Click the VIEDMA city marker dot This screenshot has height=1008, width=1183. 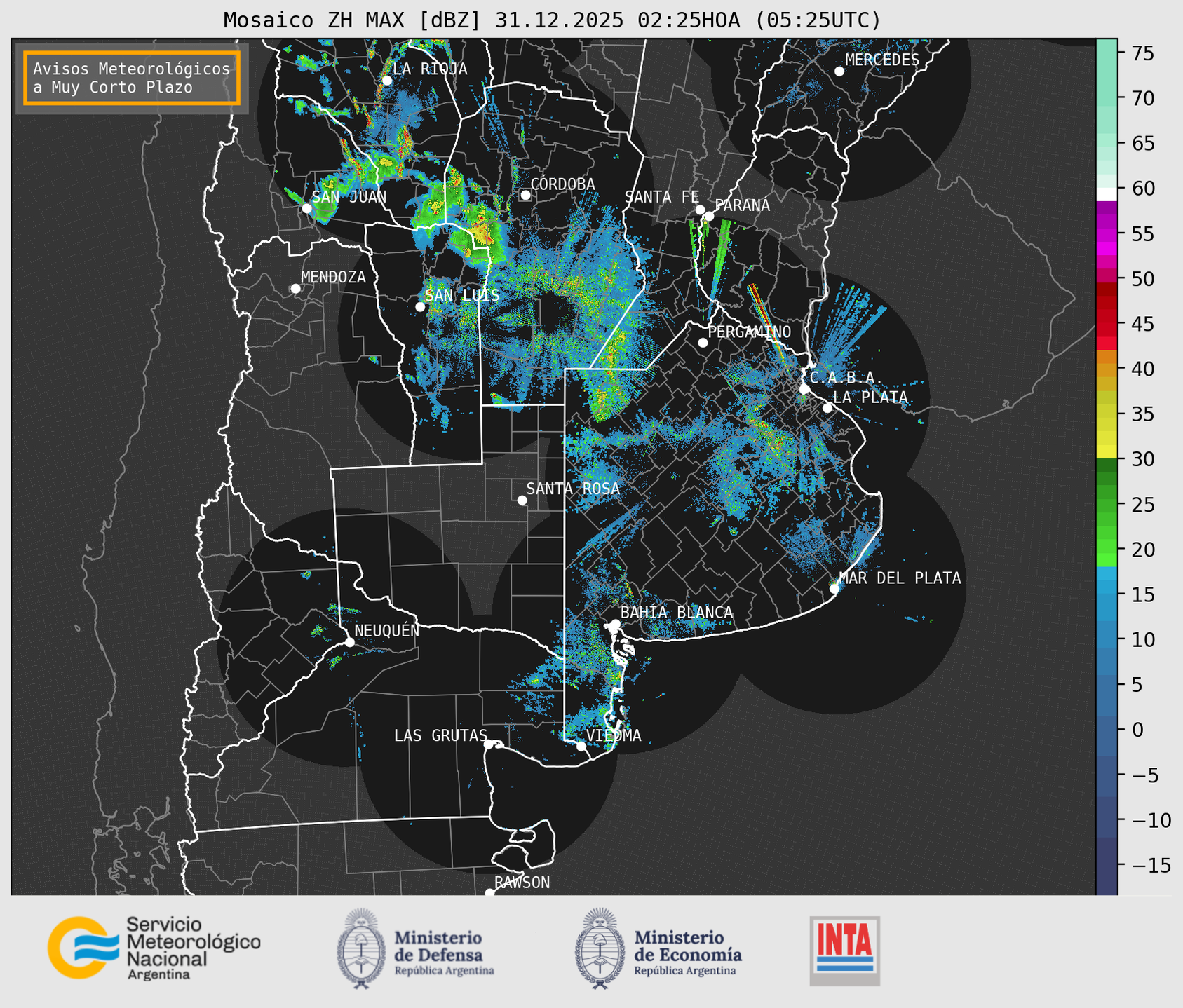pos(581,746)
